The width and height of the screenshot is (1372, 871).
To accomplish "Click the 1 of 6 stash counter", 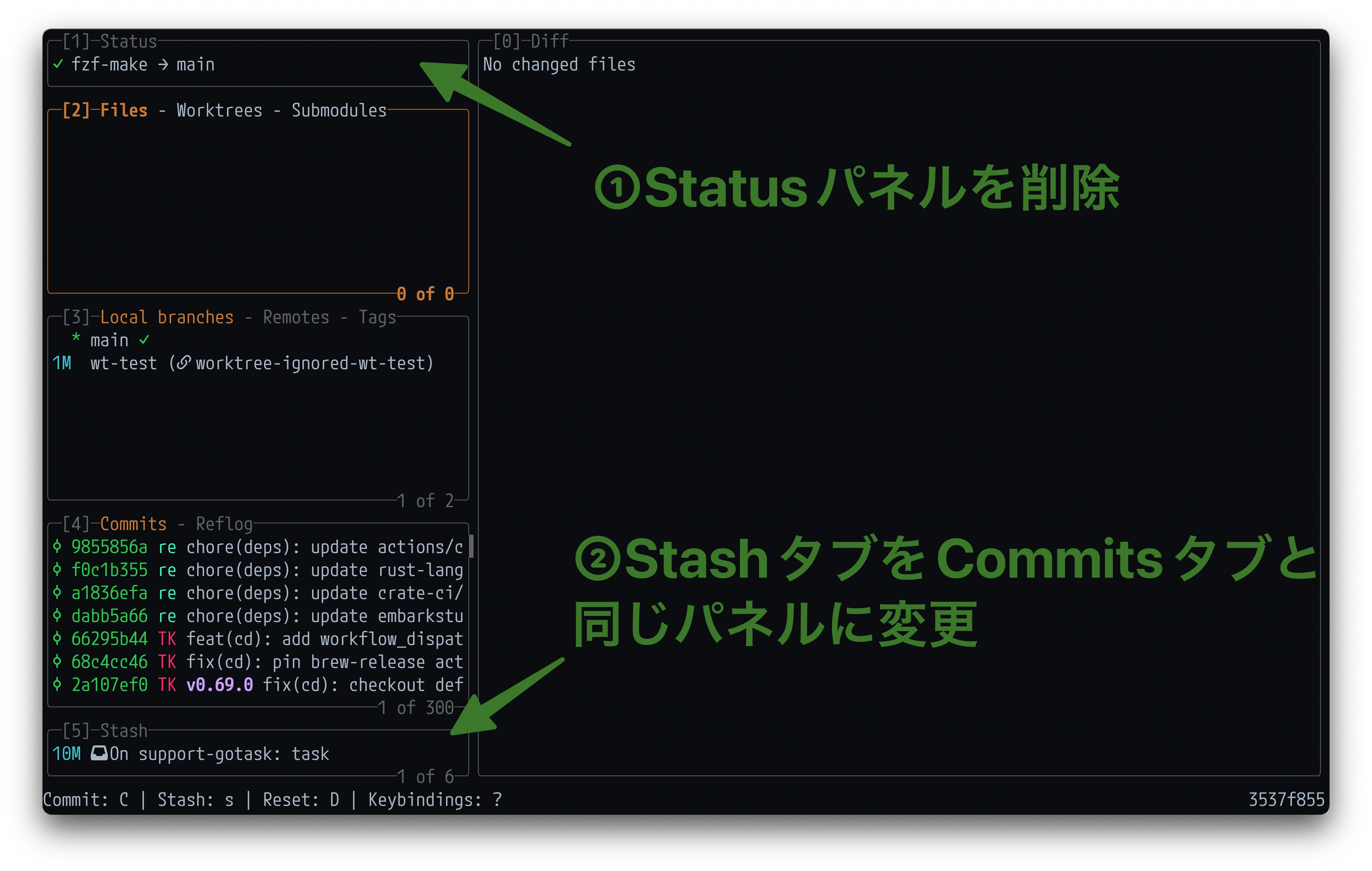I will click(425, 776).
